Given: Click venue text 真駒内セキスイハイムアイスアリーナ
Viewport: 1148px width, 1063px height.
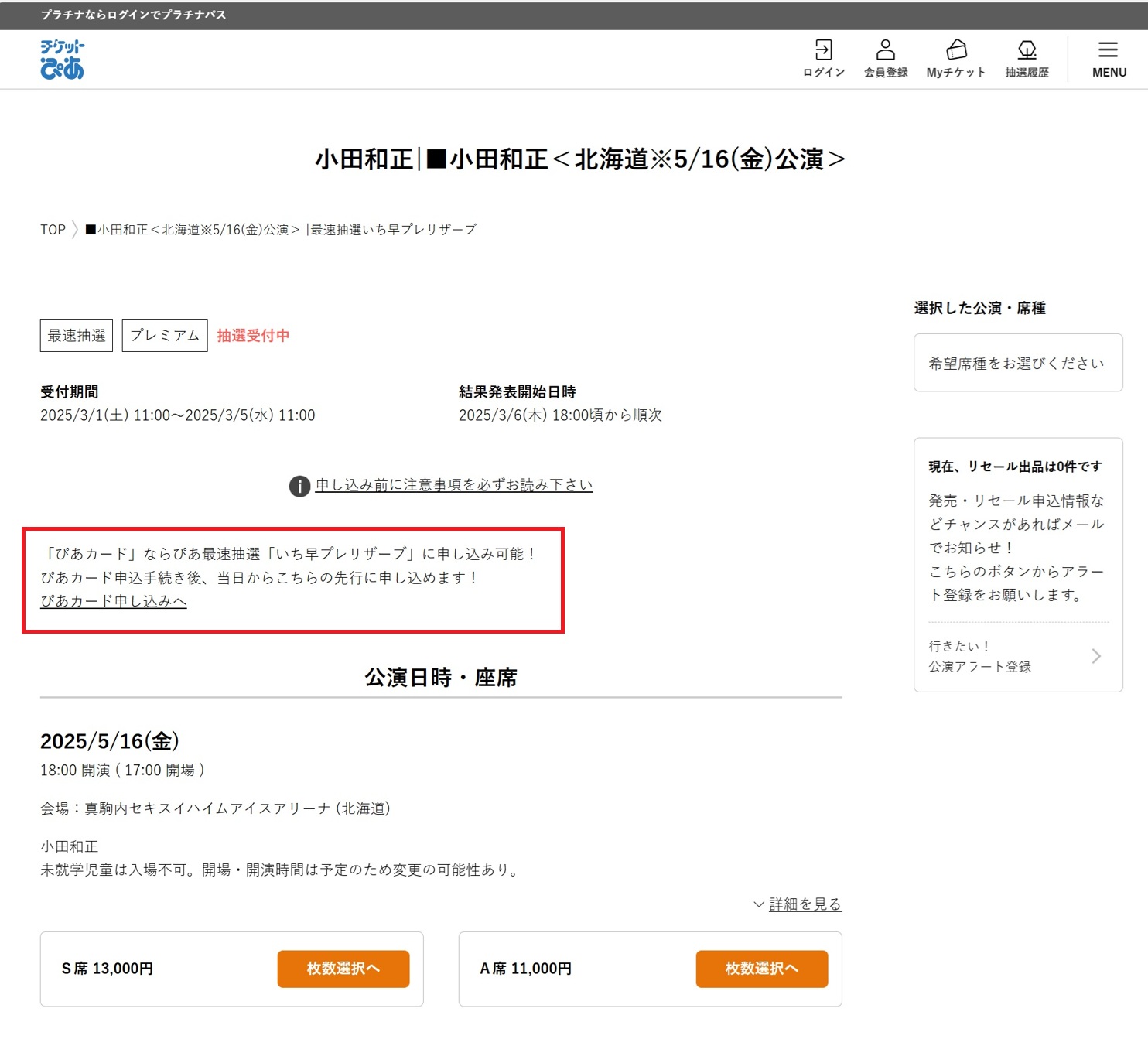Looking at the screenshot, I should click(237, 808).
